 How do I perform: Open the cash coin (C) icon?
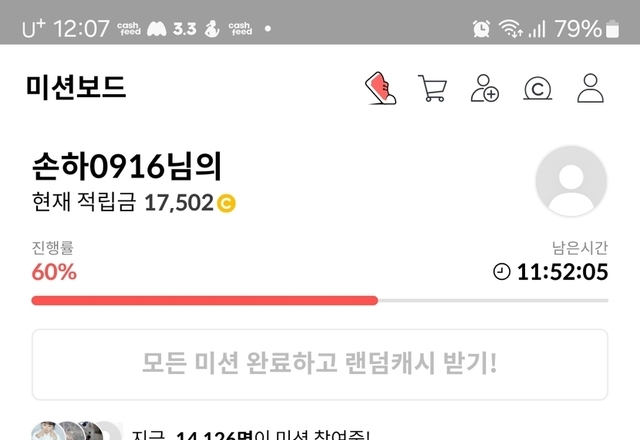538,89
